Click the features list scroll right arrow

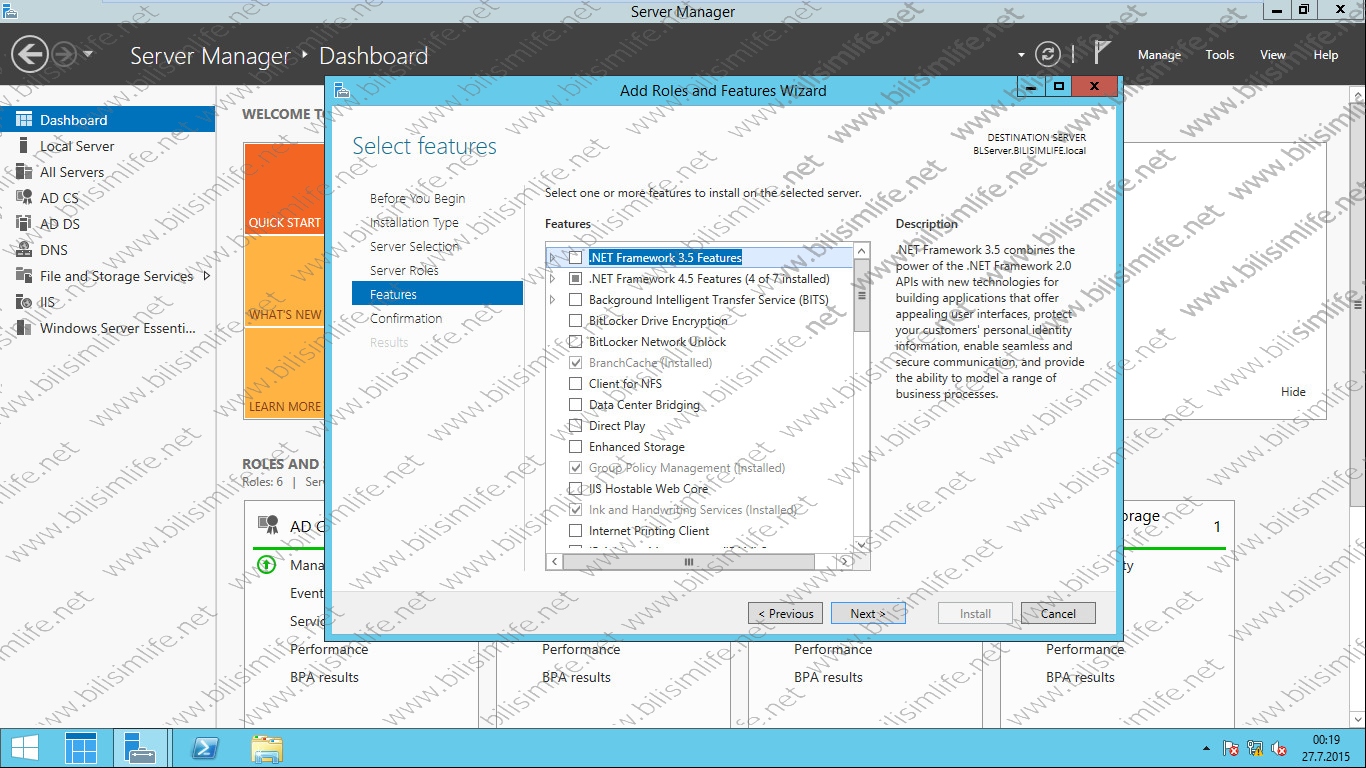click(845, 562)
